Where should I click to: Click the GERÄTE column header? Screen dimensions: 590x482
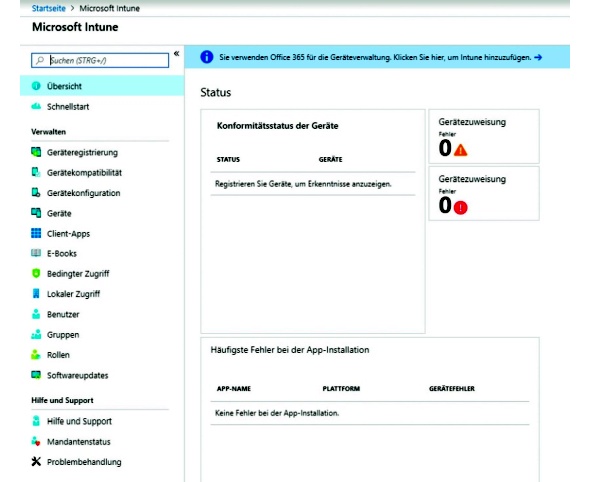coord(330,159)
